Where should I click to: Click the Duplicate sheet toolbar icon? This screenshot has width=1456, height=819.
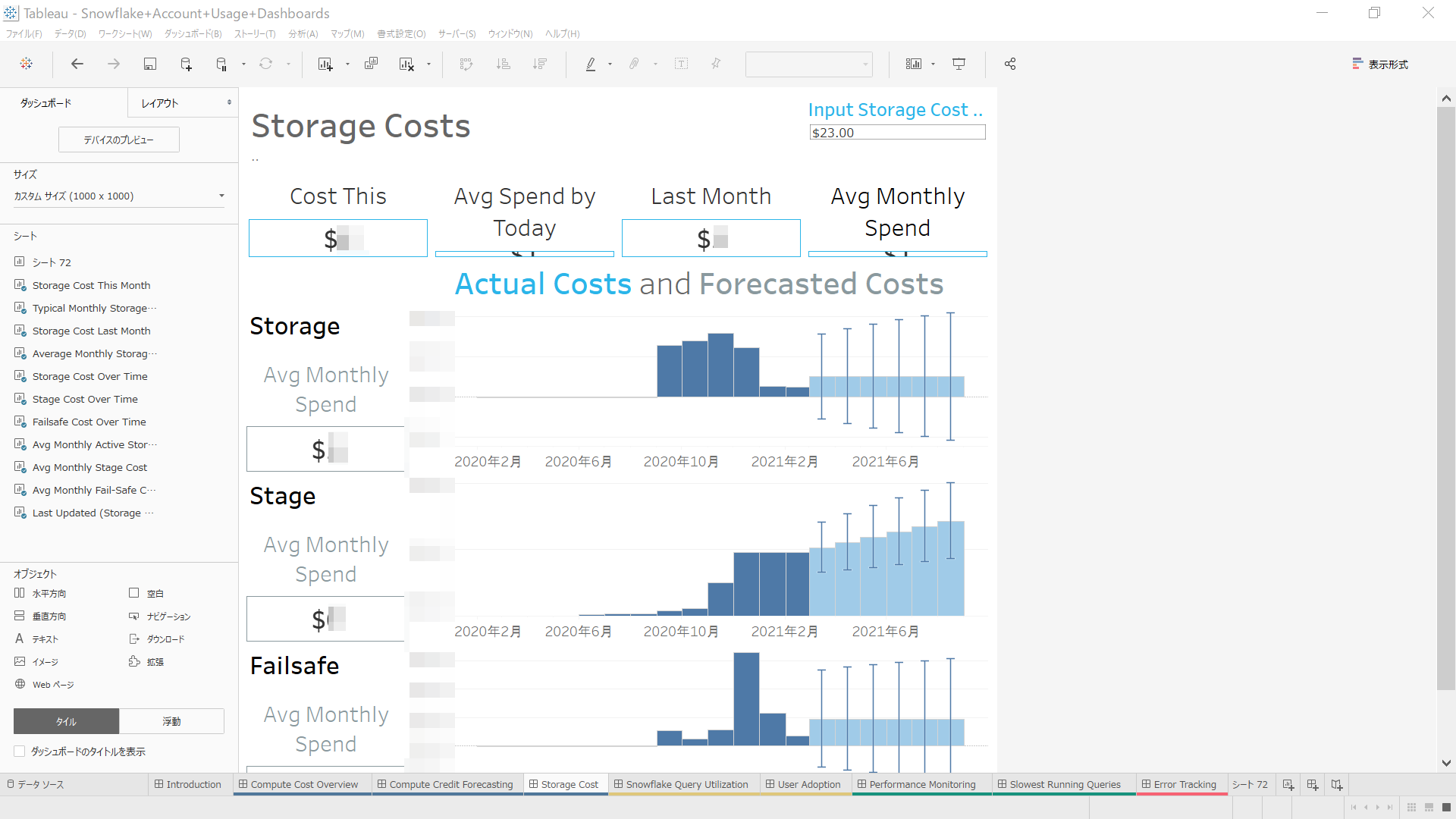[371, 64]
